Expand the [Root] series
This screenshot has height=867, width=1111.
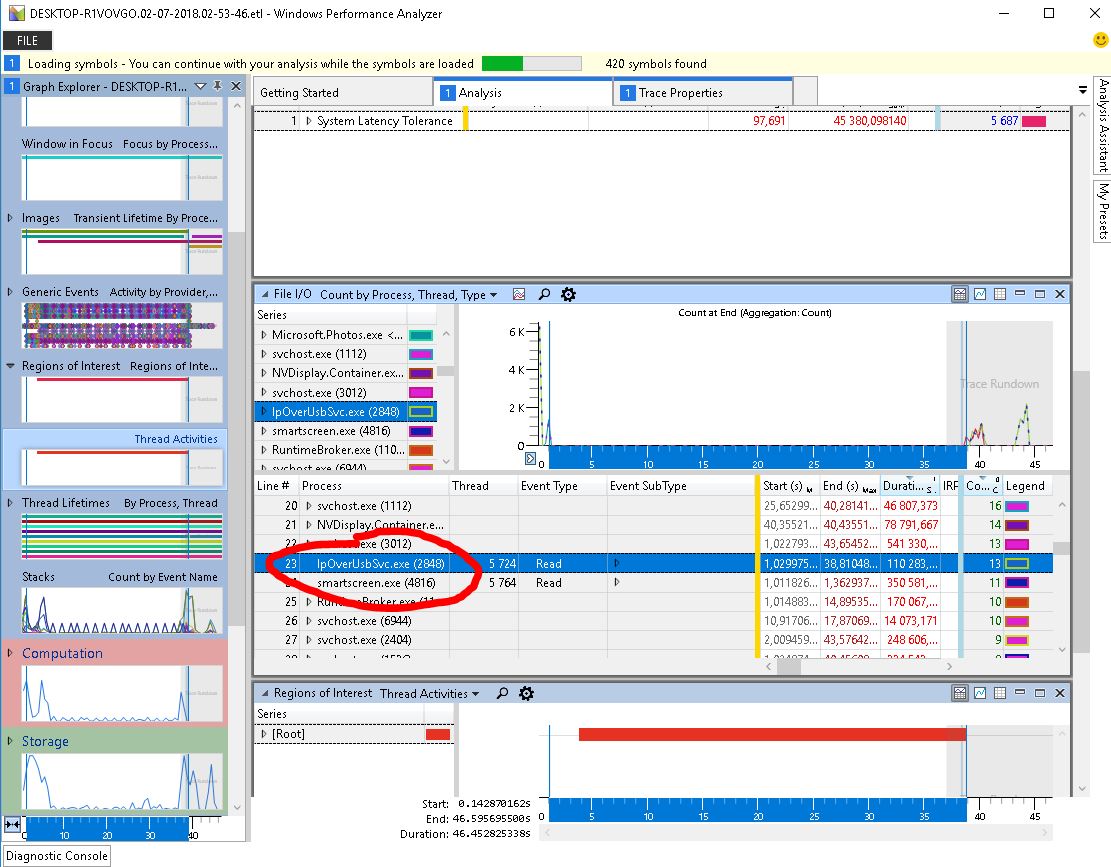[264, 734]
